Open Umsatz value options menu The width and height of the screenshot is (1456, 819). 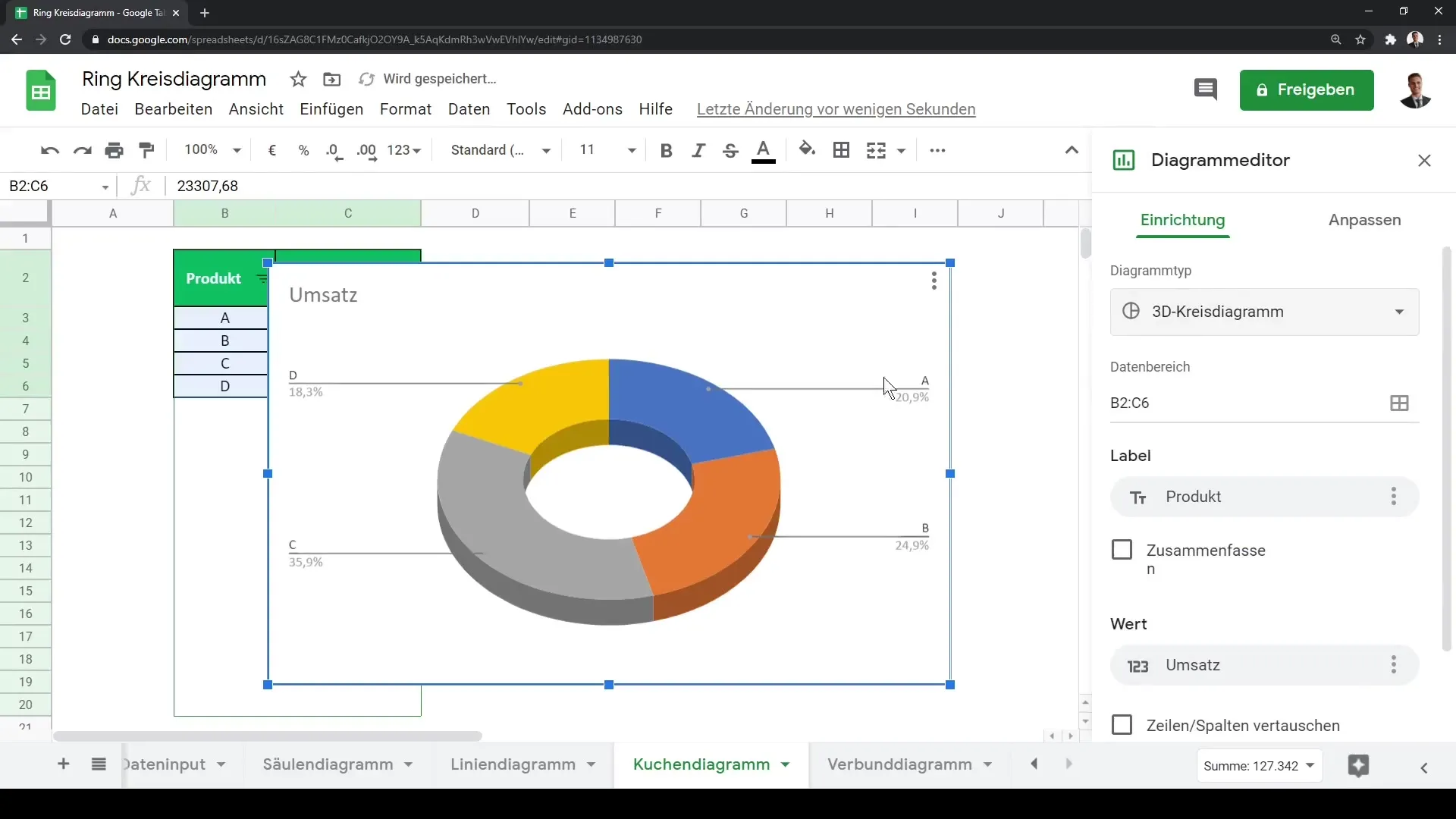tap(1394, 665)
